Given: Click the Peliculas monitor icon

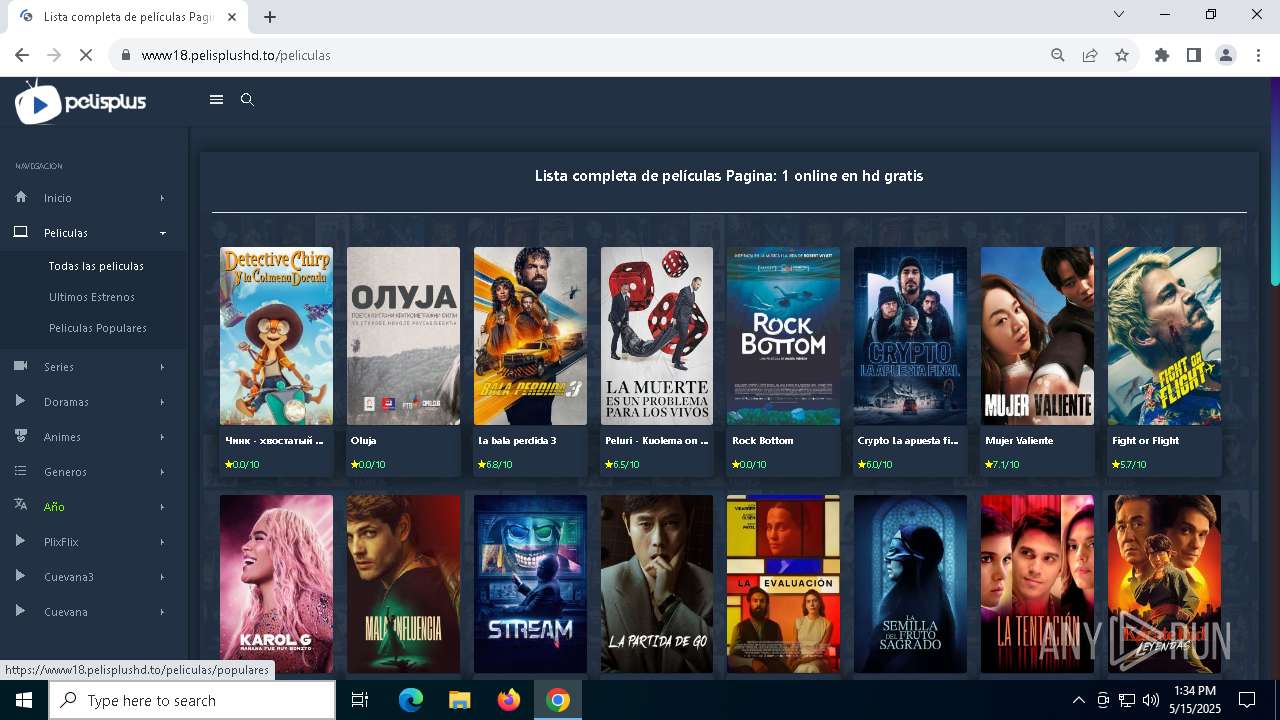Looking at the screenshot, I should pos(21,232).
